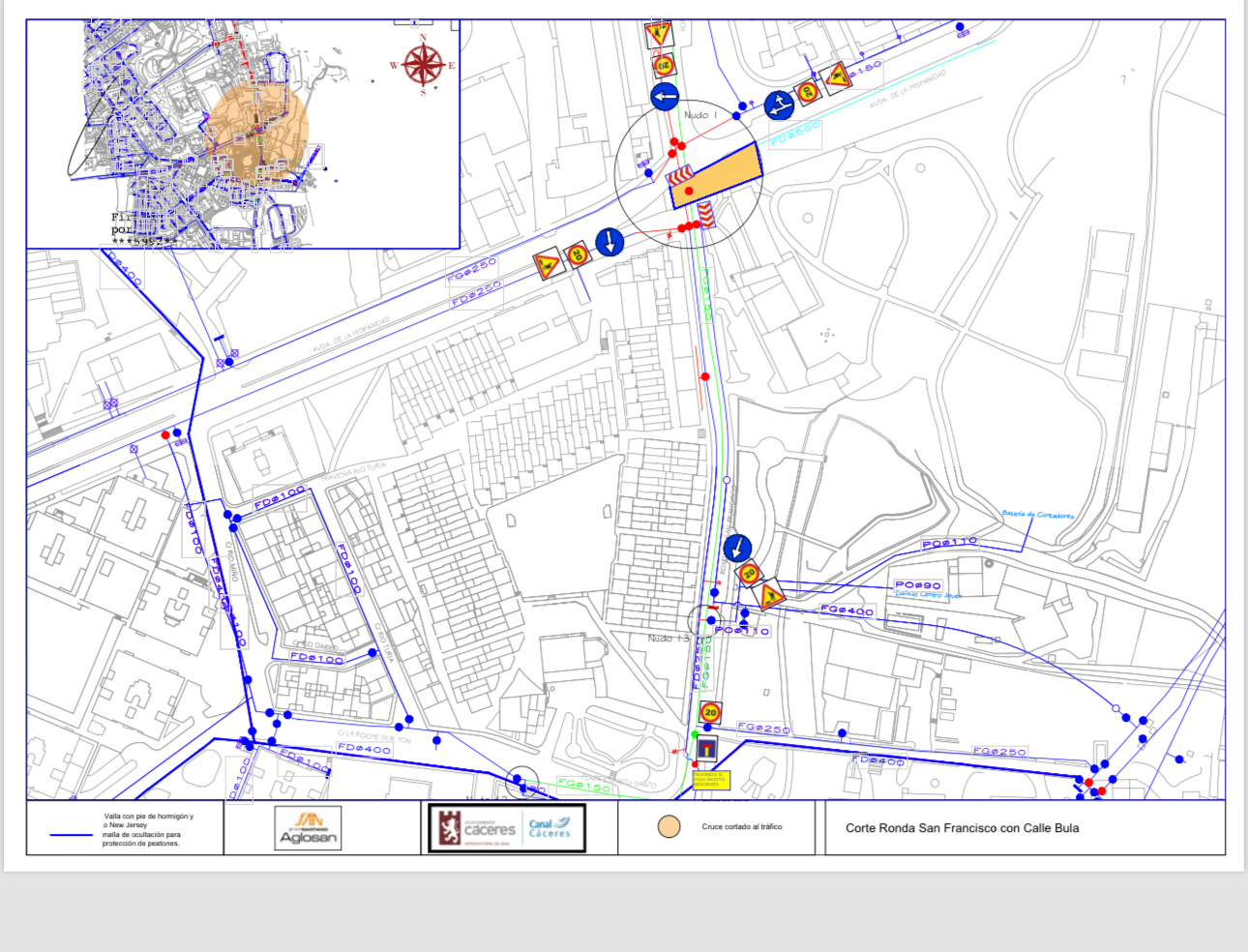The width and height of the screenshot is (1248, 952).
Task: Click the dead-end road sign above the yellow note
Action: pos(706,750)
